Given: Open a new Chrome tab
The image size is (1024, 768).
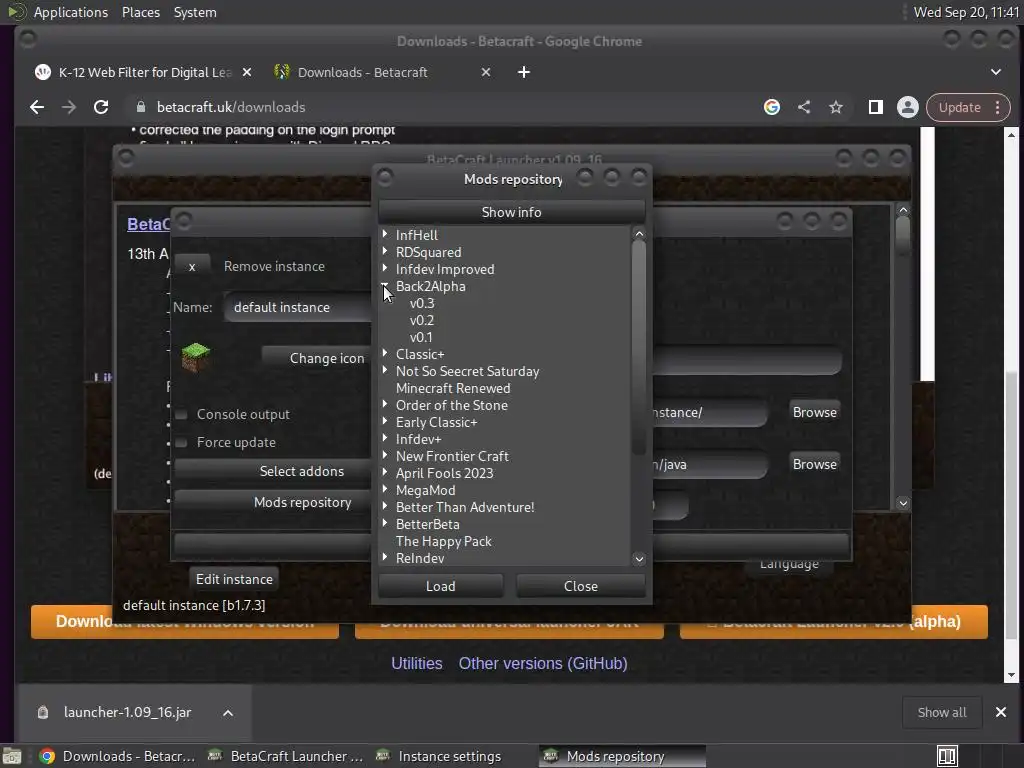Looking at the screenshot, I should pos(524,72).
